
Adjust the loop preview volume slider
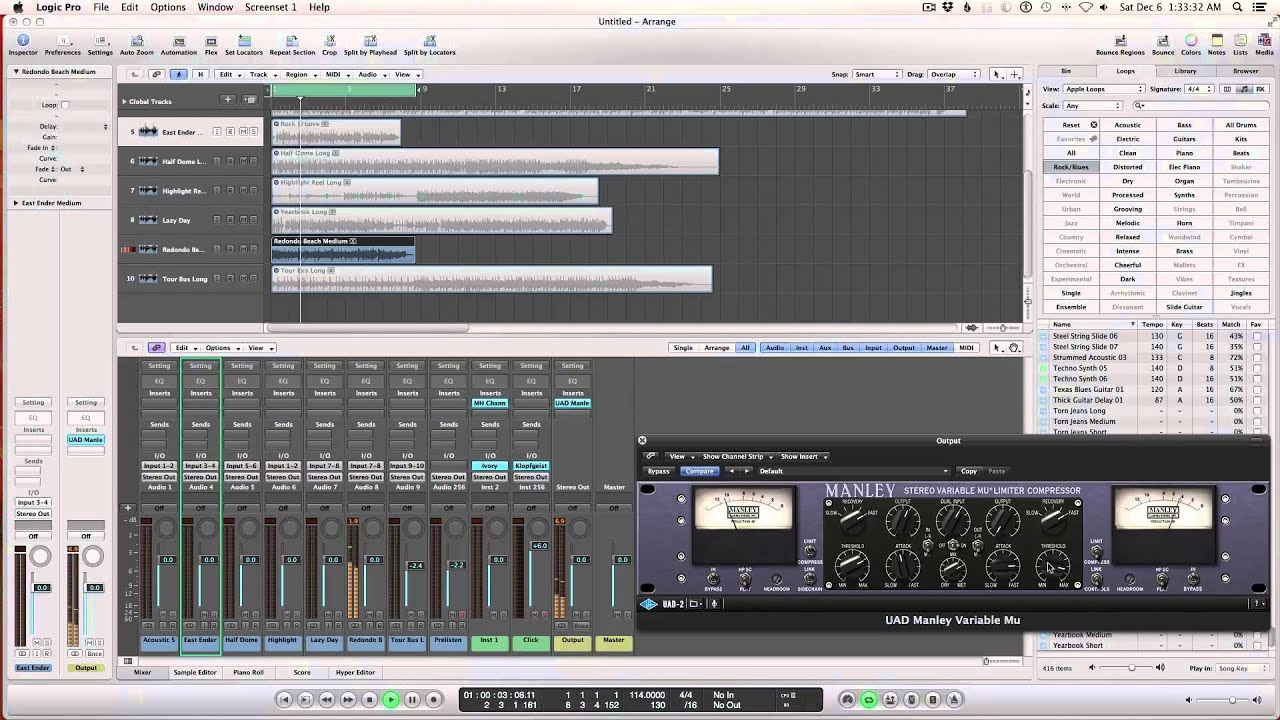pyautogui.click(x=1132, y=668)
